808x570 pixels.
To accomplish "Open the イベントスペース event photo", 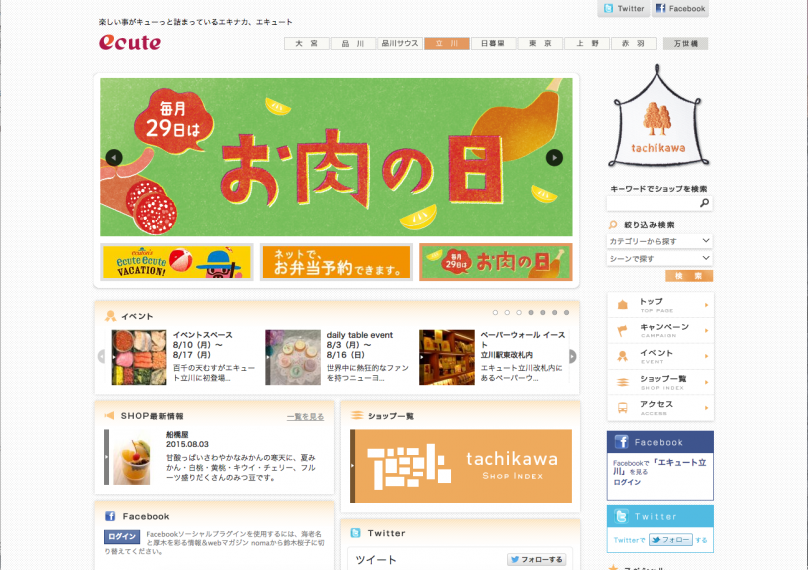I will click(139, 358).
